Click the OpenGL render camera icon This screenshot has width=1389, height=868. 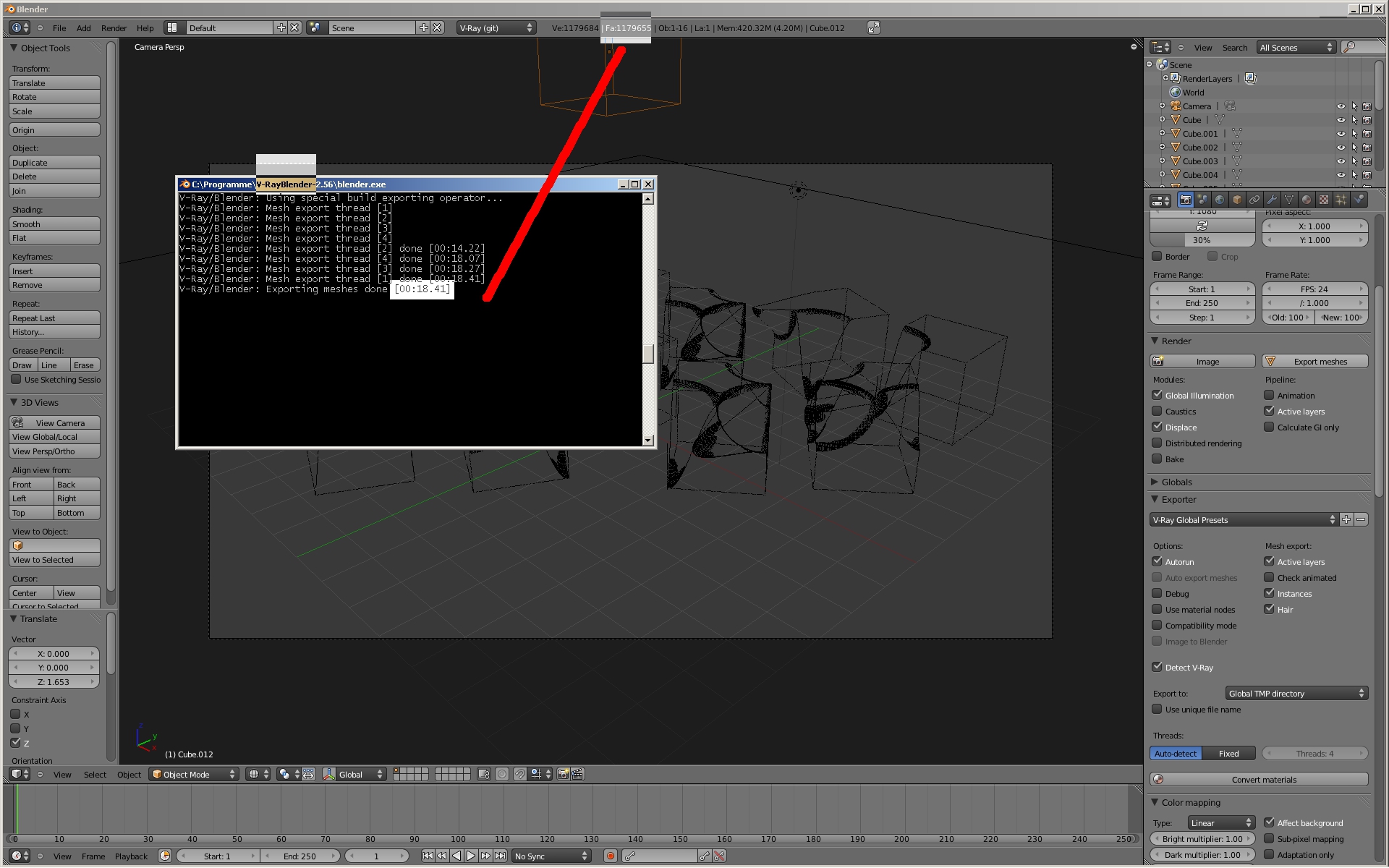coord(563,774)
